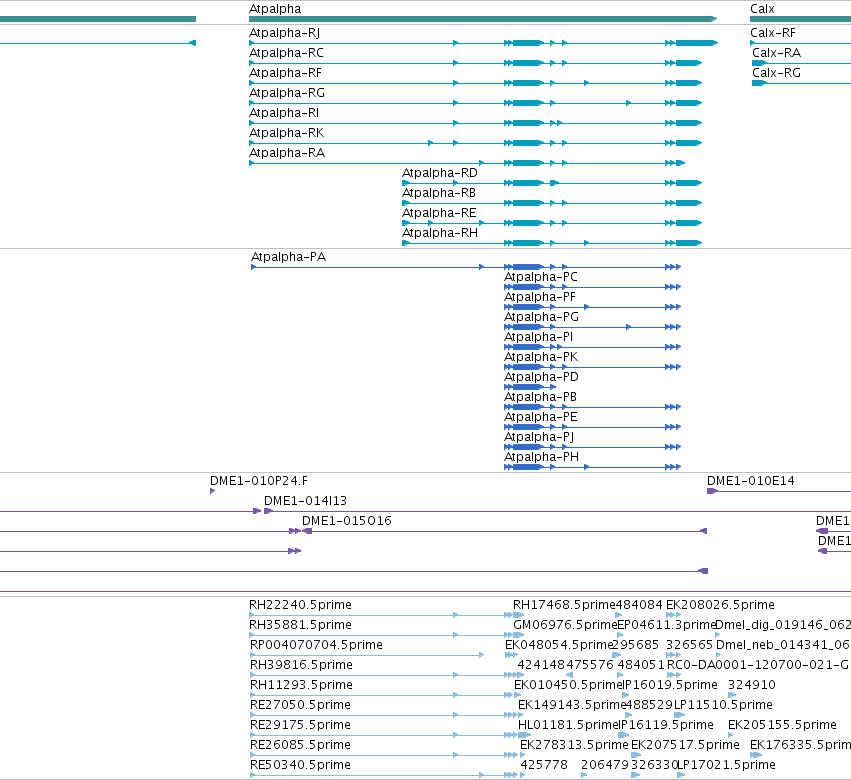Select EST HL01181.5prime
Viewport: 851px width, 780px height.
click(x=568, y=726)
